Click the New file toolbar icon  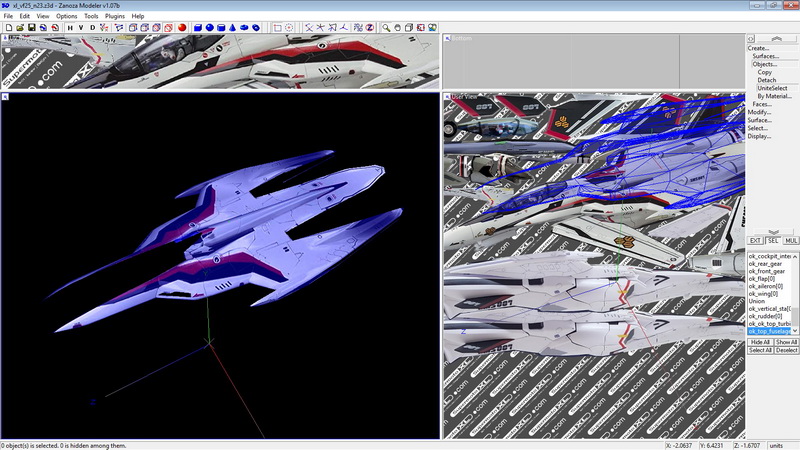(x=9, y=28)
